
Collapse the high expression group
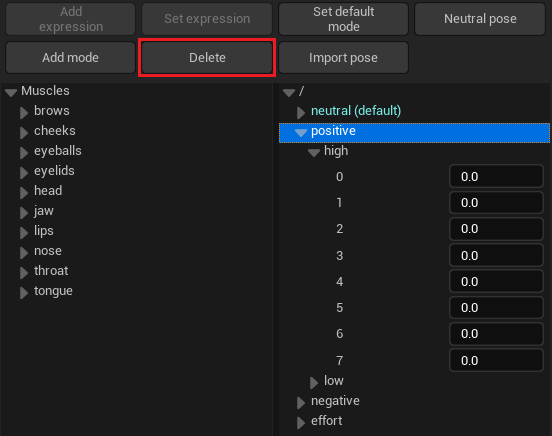pyautogui.click(x=314, y=153)
